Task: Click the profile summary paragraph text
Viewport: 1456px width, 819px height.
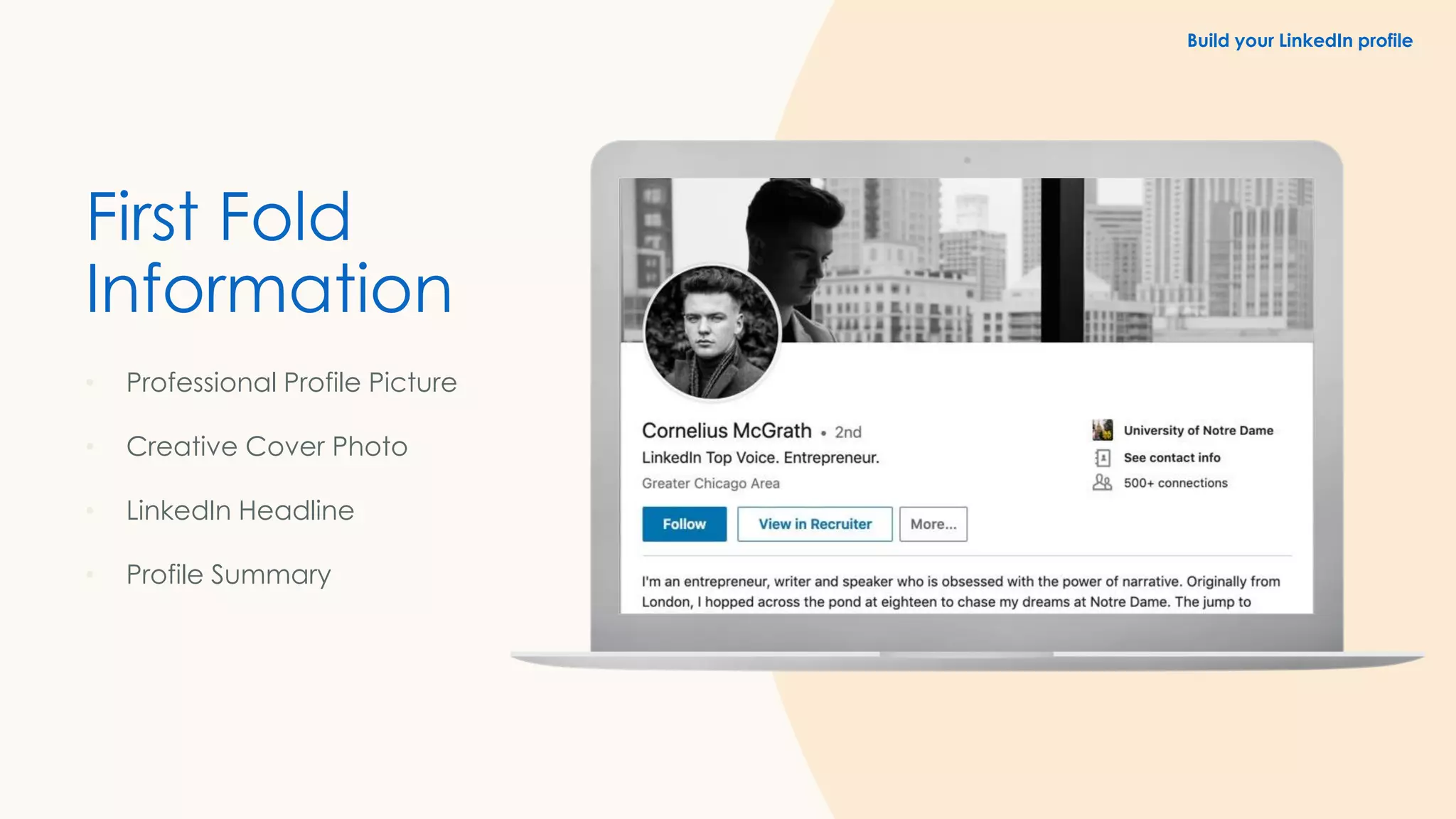Action: (961, 591)
